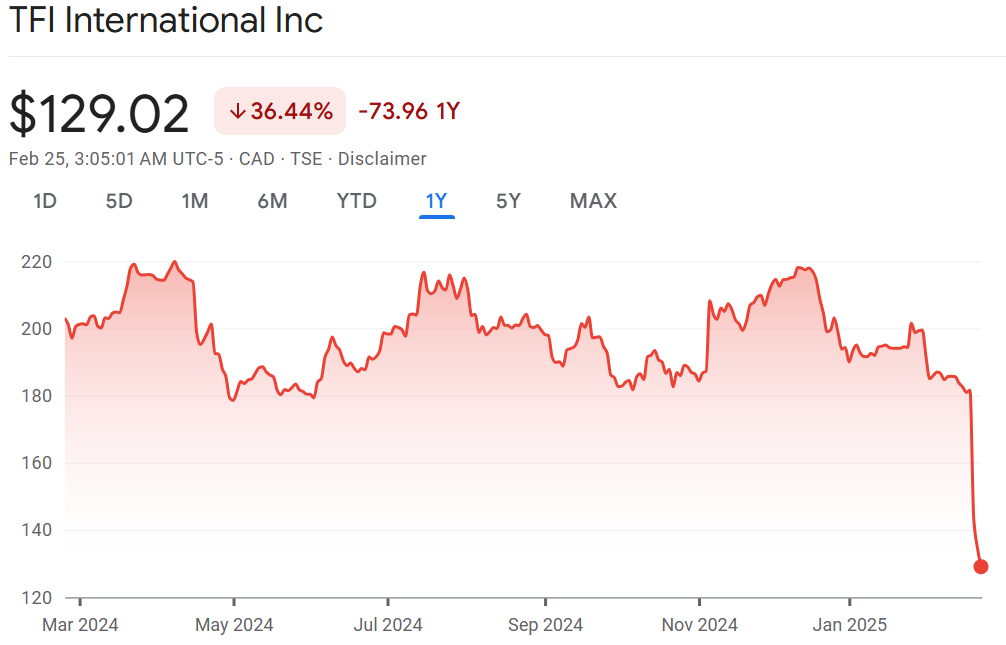Click the Mar 2024 axis label

pos(80,625)
